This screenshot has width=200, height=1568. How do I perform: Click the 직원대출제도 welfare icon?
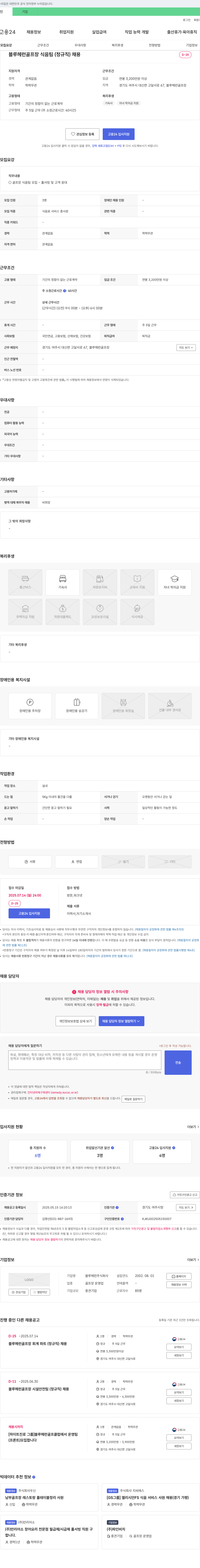coord(63,612)
